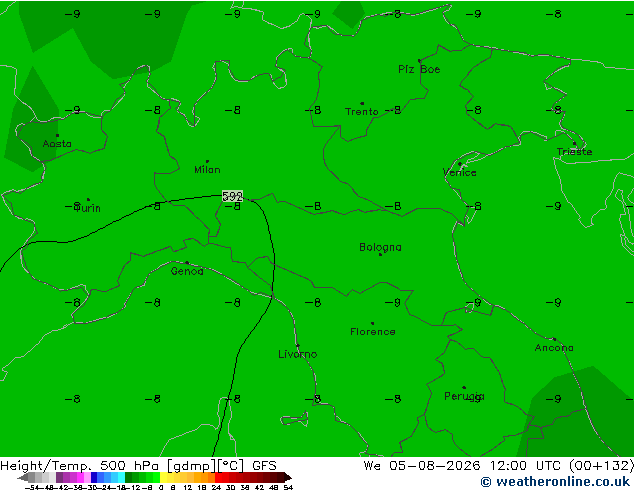Click the 0 value on the color scale

161,487
